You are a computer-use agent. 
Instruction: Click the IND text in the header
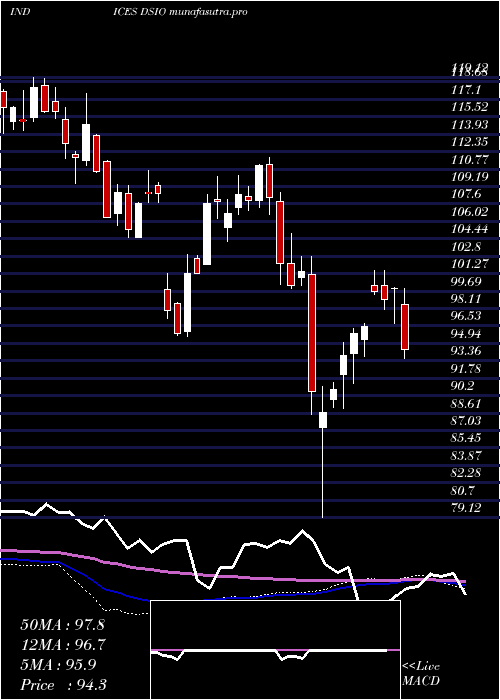(x=20, y=12)
